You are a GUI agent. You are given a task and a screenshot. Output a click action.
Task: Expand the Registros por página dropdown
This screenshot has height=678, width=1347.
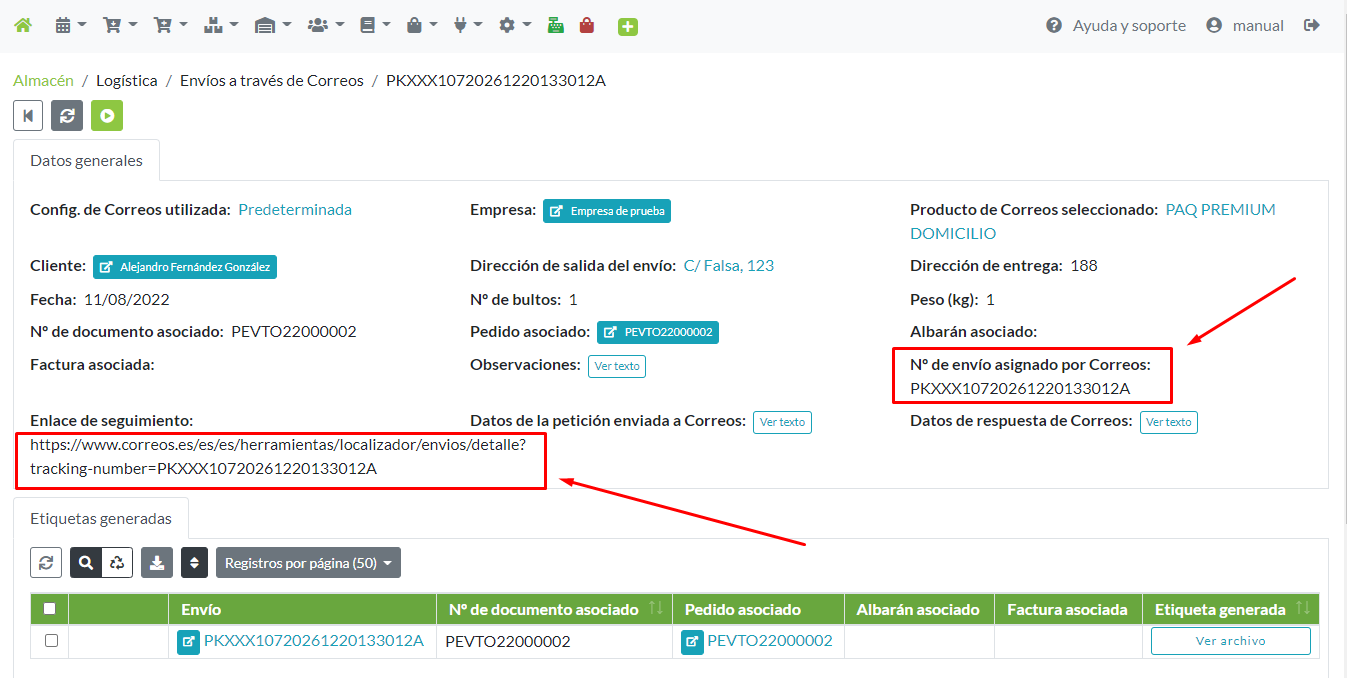[308, 563]
